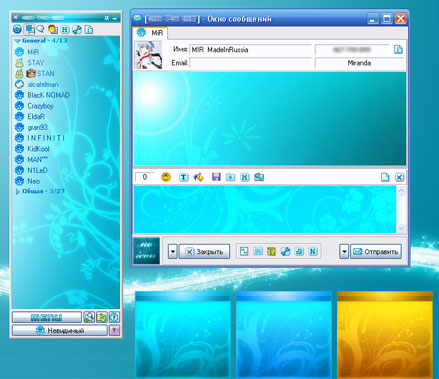Image resolution: width=439 pixels, height=379 pixels.
Task: Click the second icon in bottom toolbar
Action: [258, 251]
